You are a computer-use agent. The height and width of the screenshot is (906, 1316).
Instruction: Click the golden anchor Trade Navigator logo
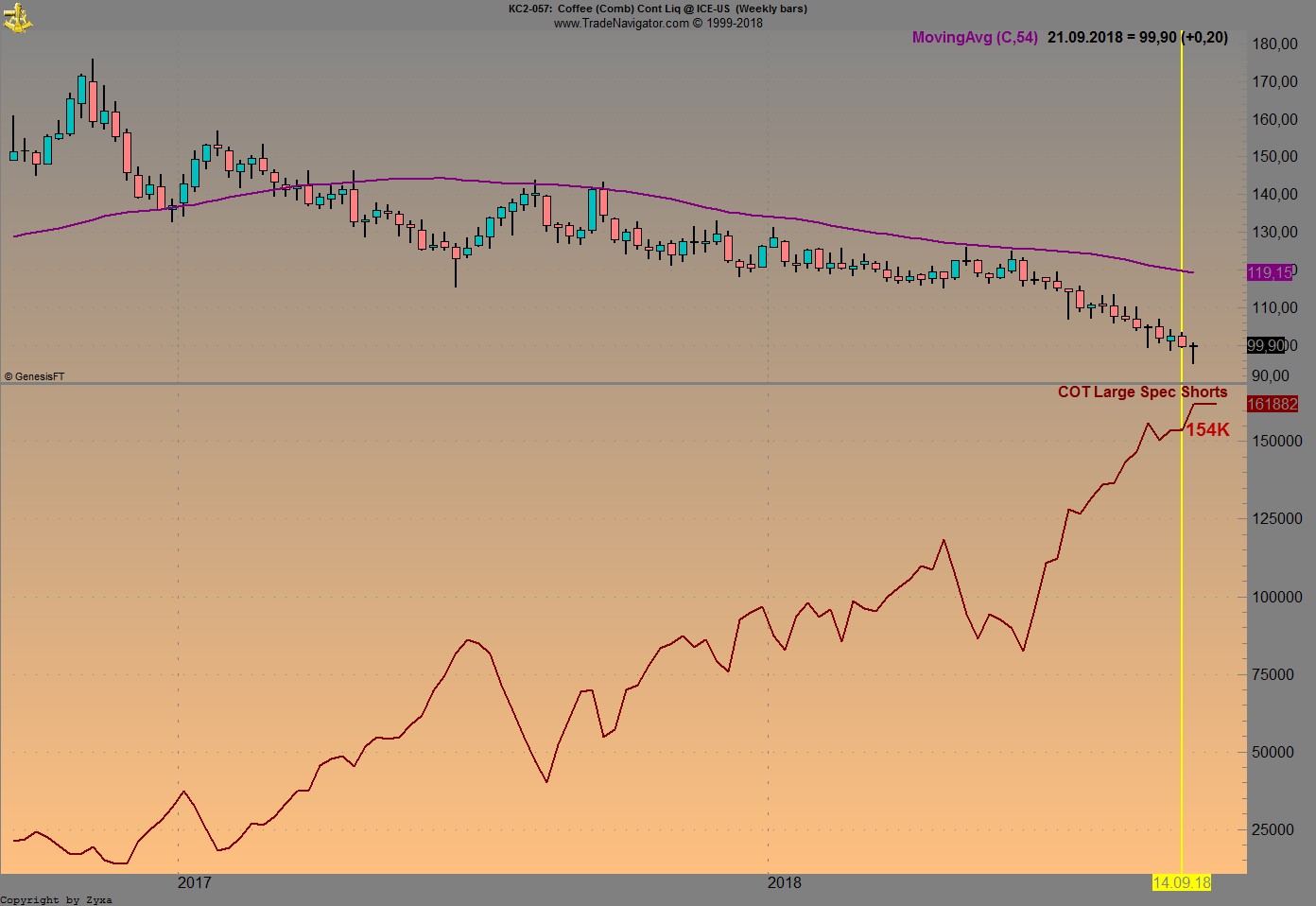point(17,17)
